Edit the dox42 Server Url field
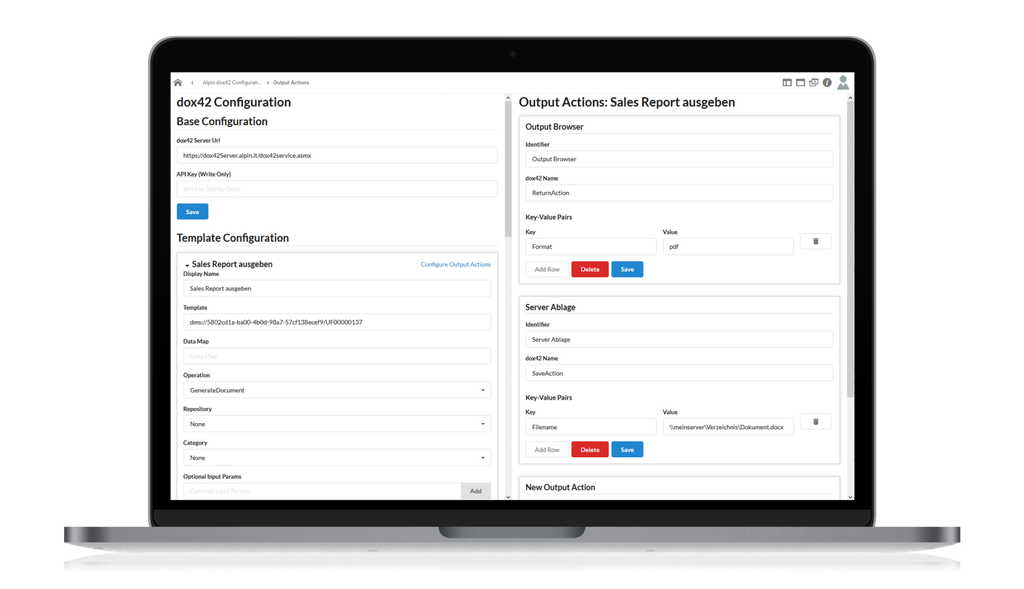This screenshot has height=589, width=1024. 337,155
